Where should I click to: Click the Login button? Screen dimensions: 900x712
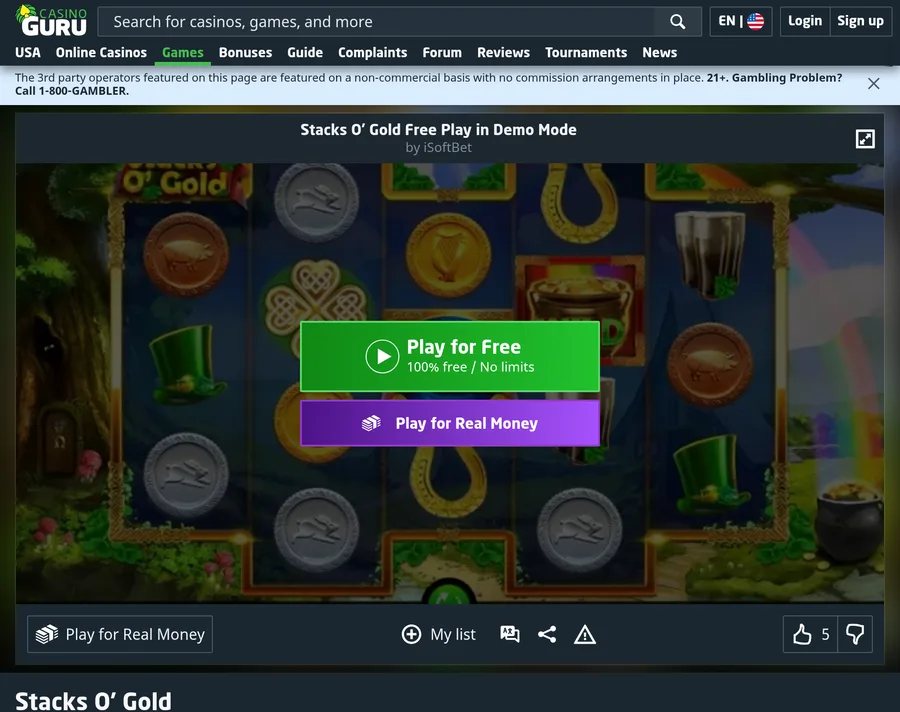point(805,21)
